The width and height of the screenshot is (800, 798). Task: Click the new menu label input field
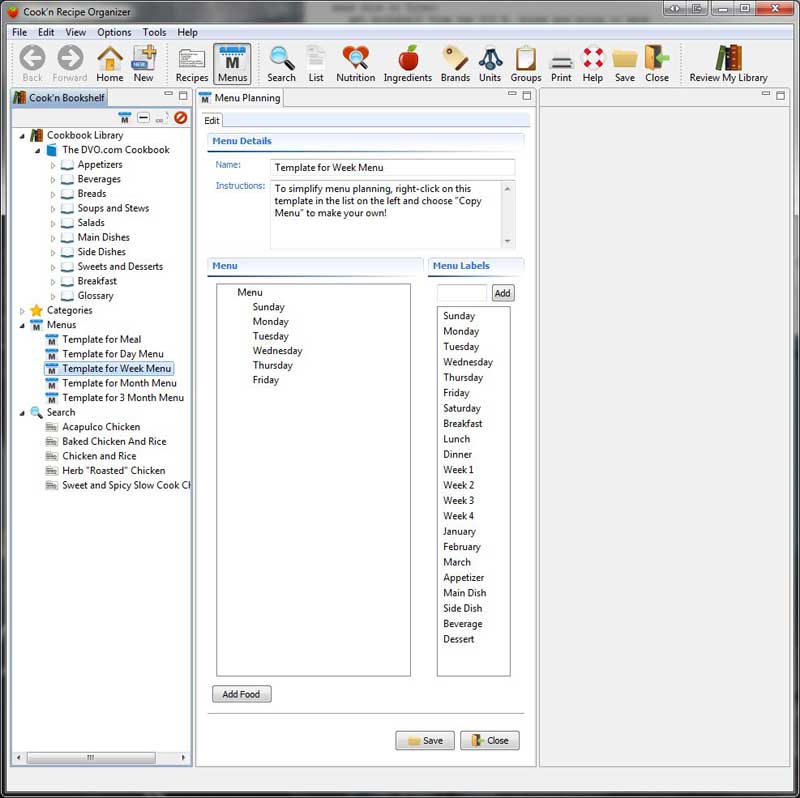point(462,293)
